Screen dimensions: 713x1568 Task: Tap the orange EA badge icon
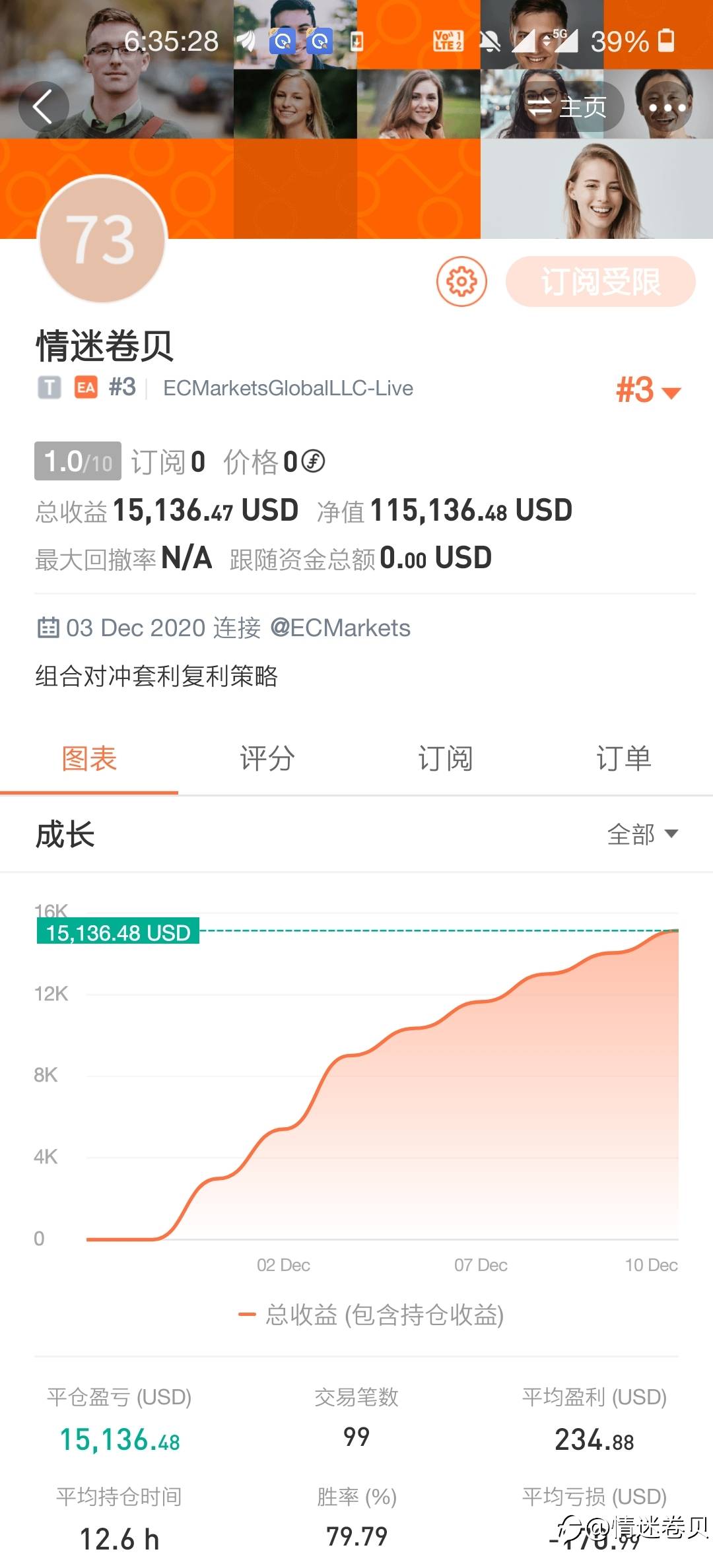(x=86, y=387)
